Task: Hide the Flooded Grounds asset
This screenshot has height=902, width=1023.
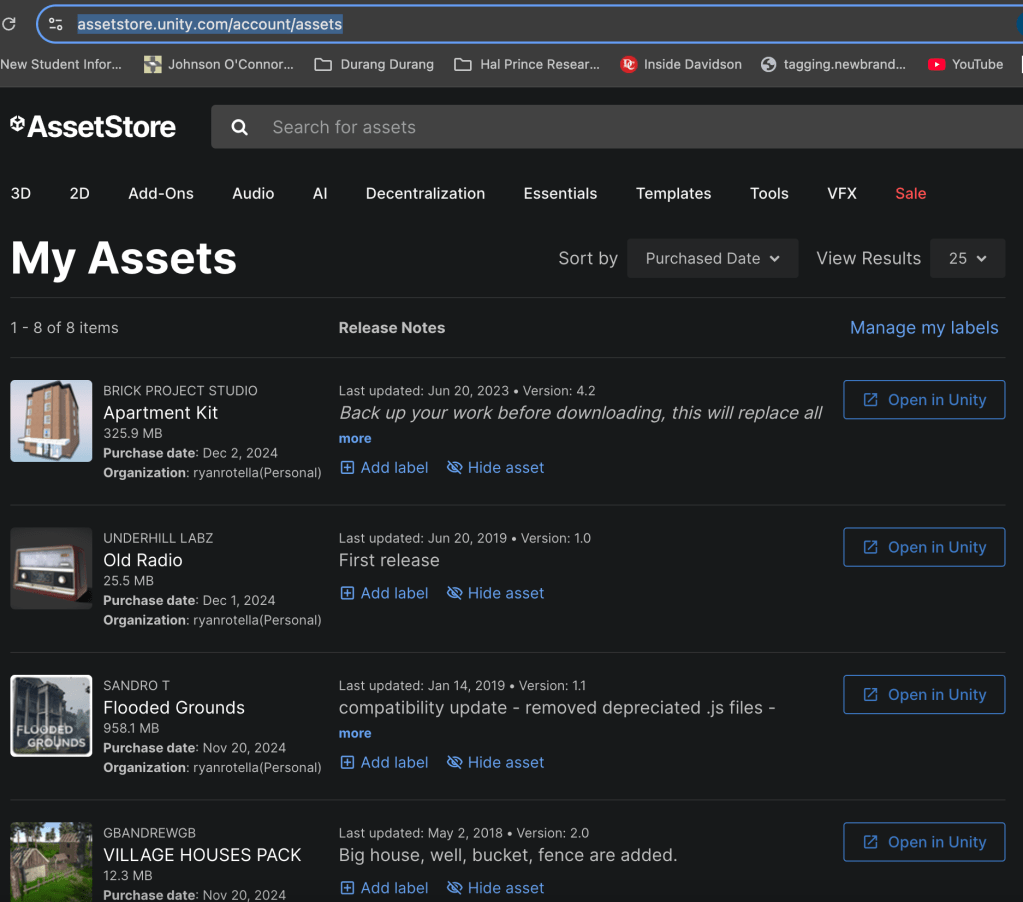Action: tap(495, 763)
